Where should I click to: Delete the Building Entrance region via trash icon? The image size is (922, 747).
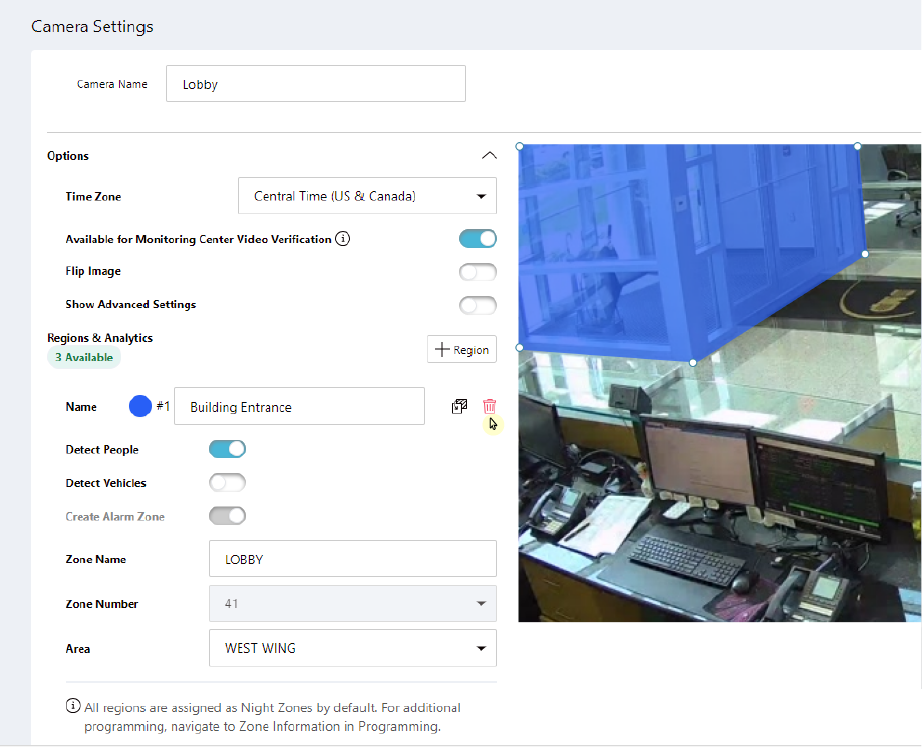coord(489,406)
